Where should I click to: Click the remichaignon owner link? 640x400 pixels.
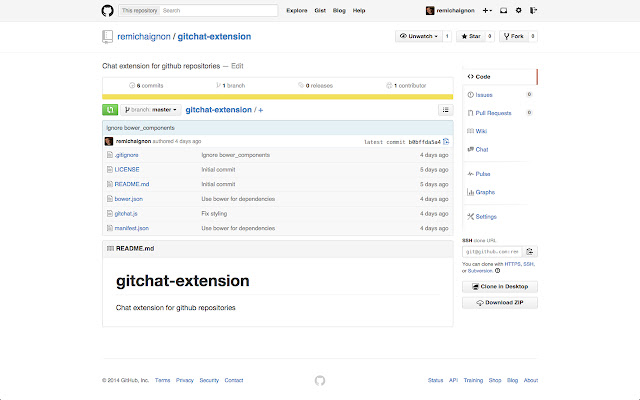click(x=144, y=37)
